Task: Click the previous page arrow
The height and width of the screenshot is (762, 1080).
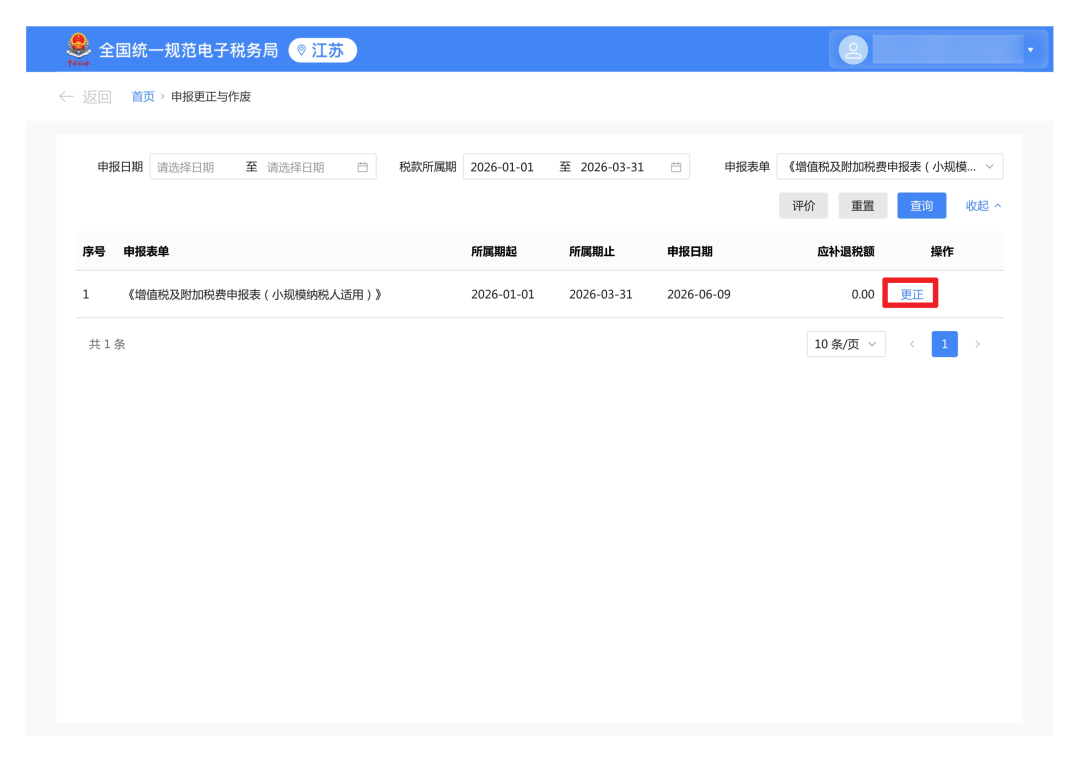Action: tap(912, 344)
